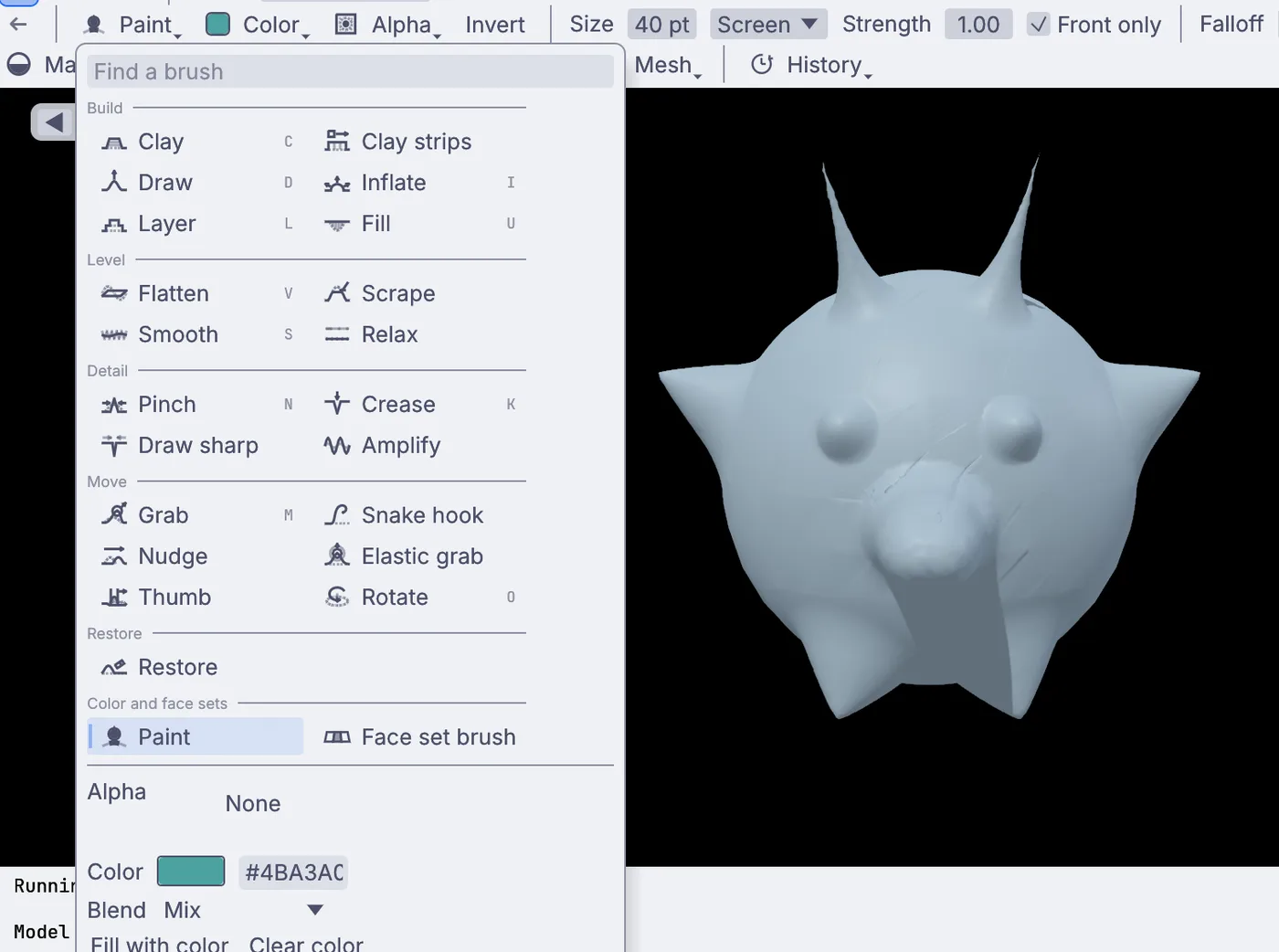Click the Find a brush search field
The image size is (1279, 952).
pos(351,71)
